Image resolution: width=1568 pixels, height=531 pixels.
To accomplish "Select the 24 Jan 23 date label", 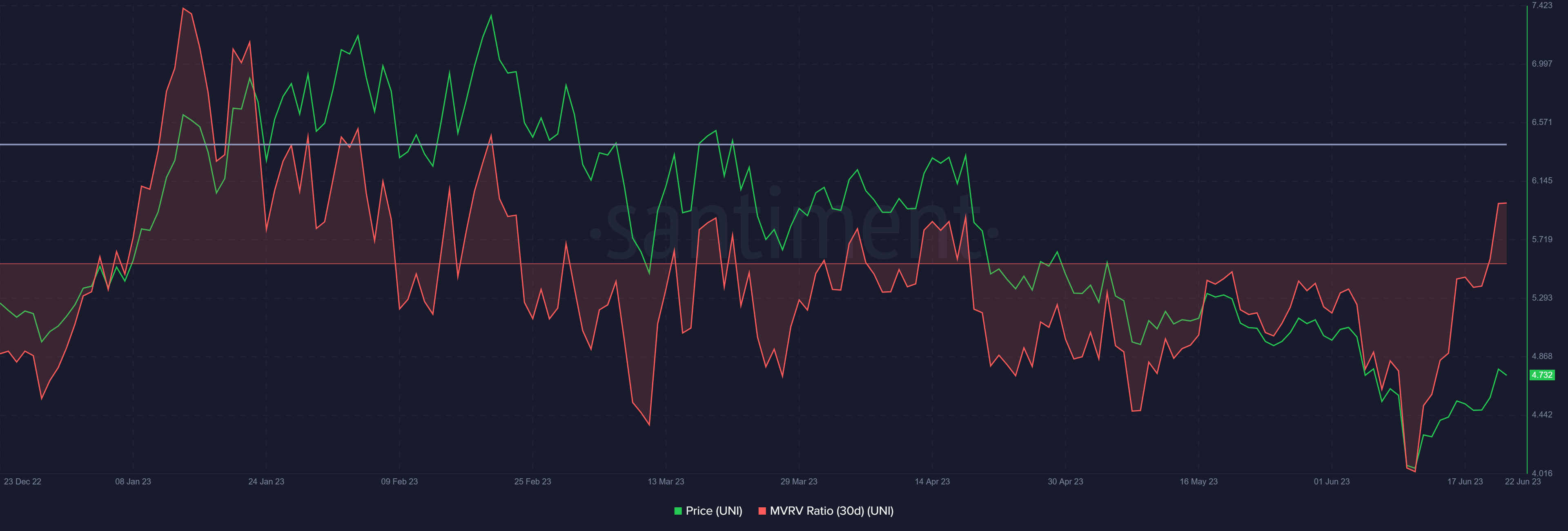I will click(266, 482).
